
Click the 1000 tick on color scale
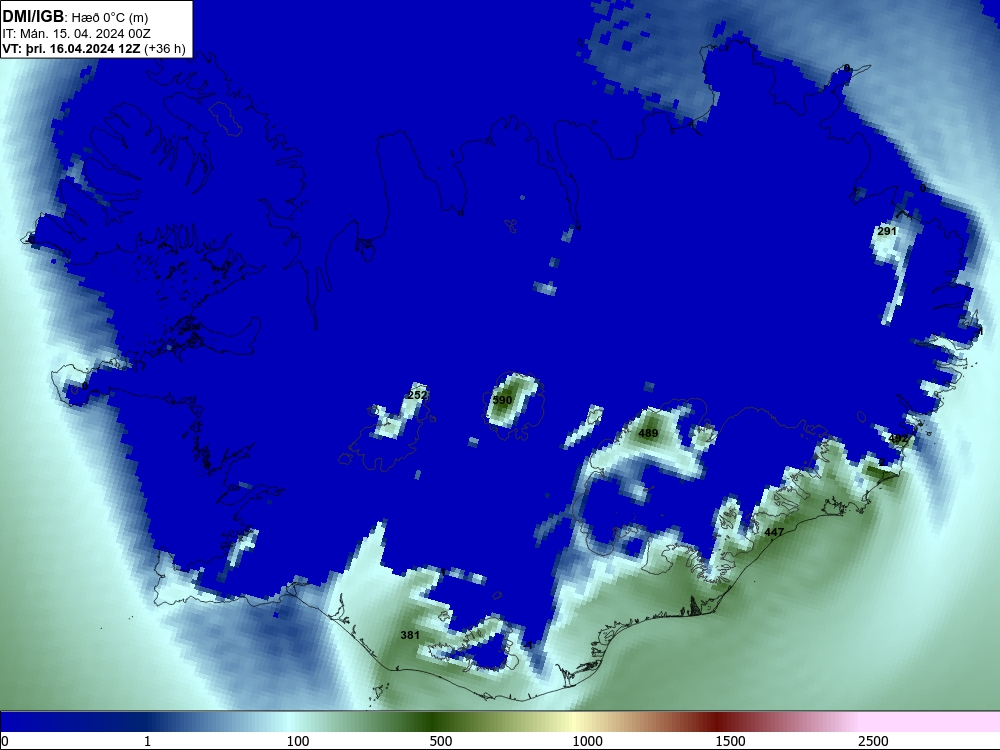click(x=587, y=741)
